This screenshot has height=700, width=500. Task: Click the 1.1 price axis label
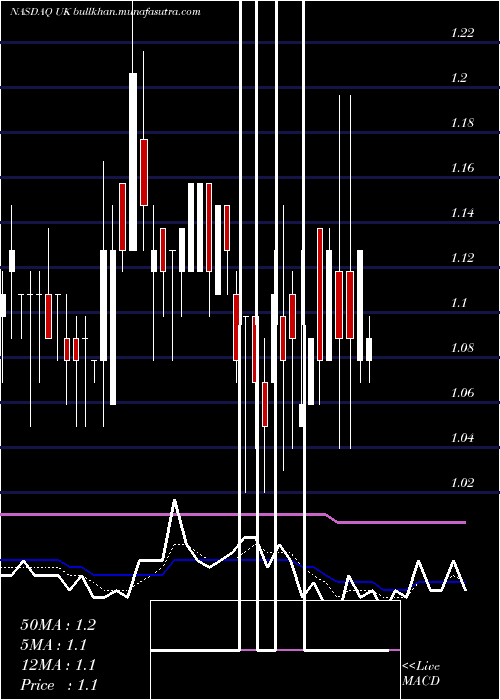459,303
